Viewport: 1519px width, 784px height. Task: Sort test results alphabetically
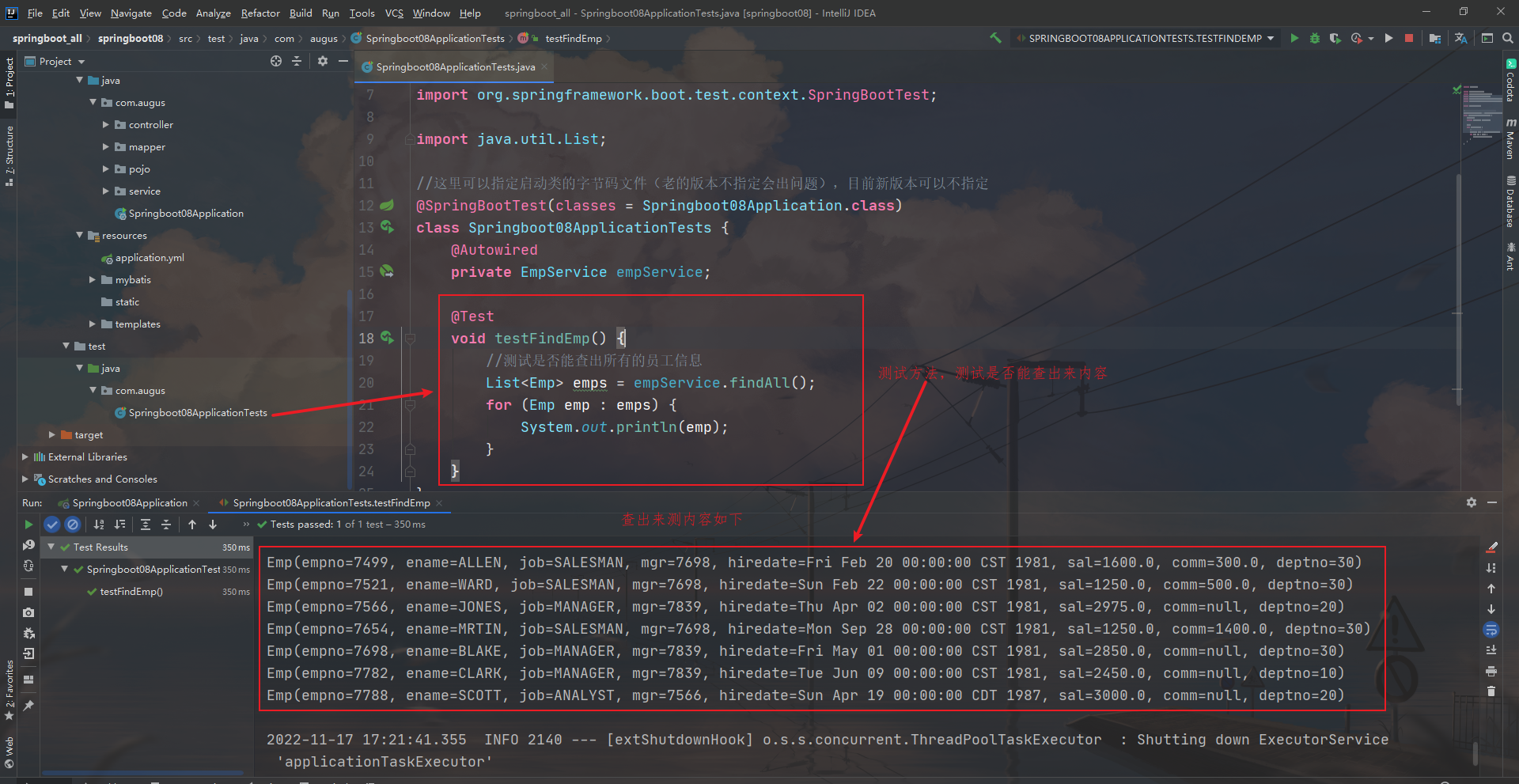coord(99,525)
